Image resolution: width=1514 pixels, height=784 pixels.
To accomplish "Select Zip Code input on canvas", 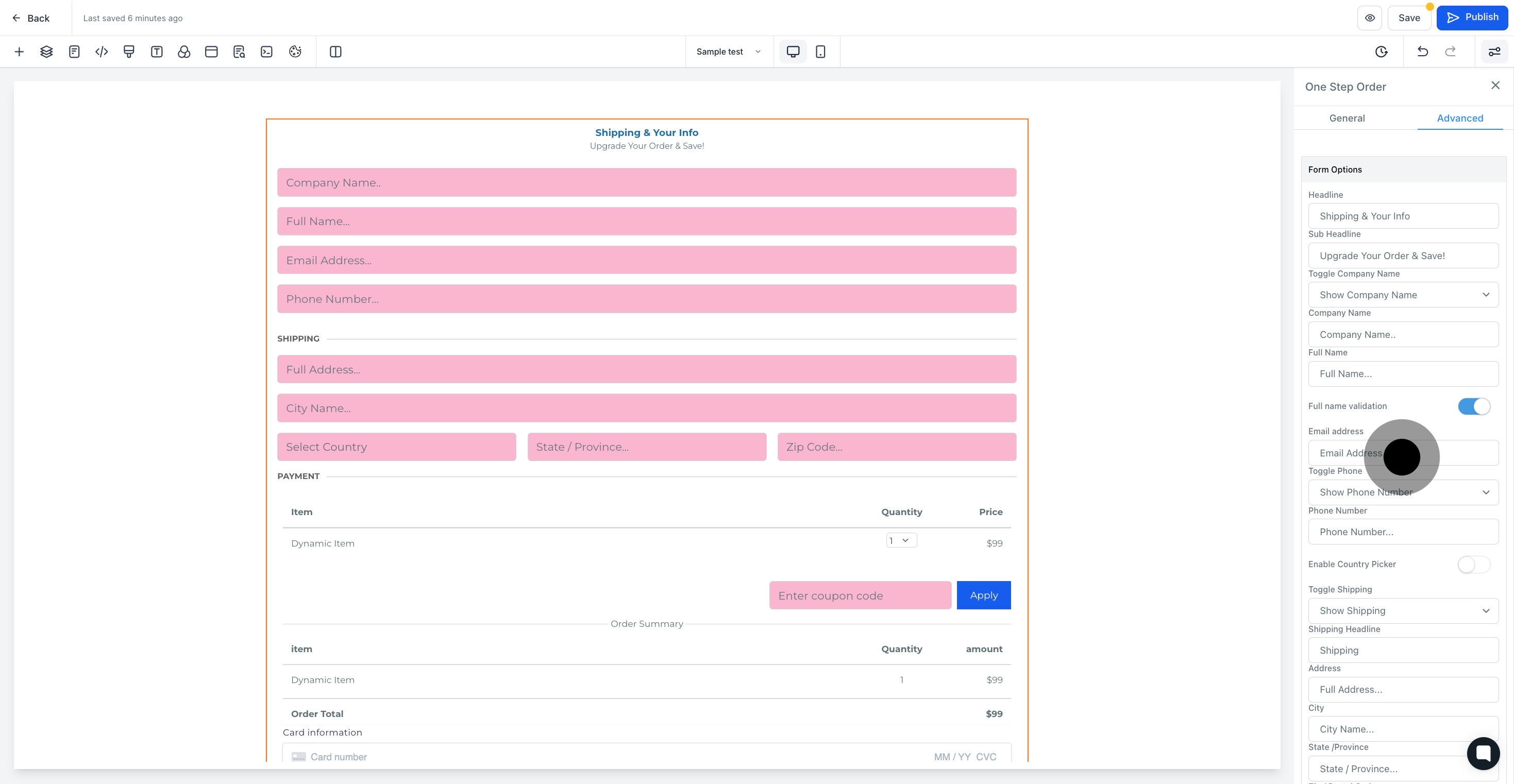I will [x=897, y=447].
